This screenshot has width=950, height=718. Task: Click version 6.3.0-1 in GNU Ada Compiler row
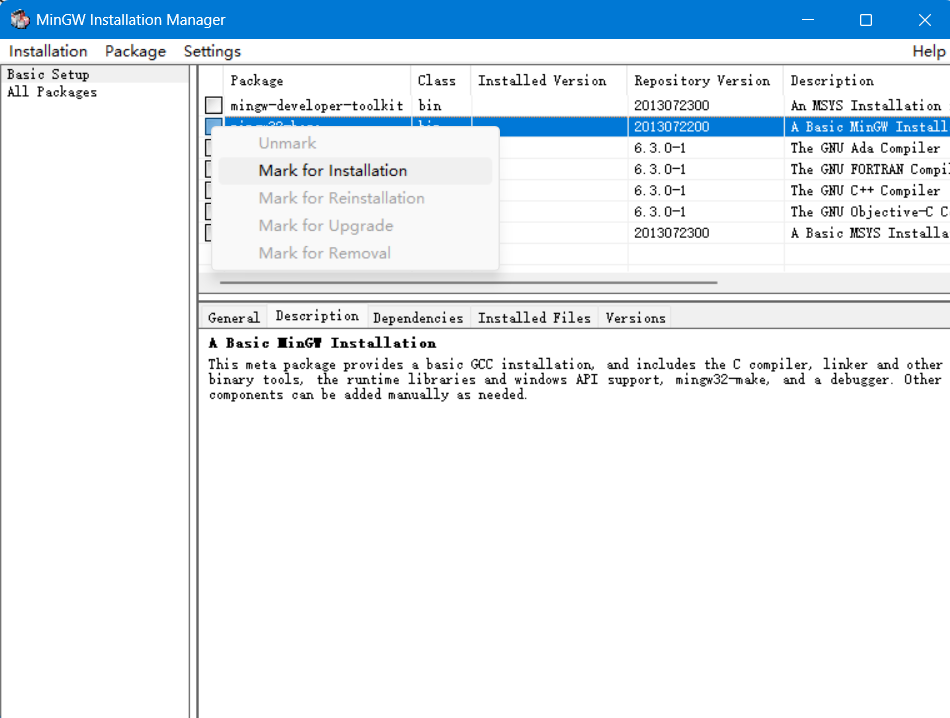(660, 148)
